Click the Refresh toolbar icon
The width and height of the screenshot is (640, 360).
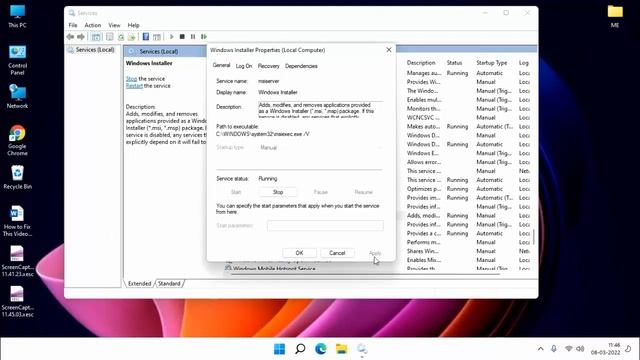coord(121,37)
